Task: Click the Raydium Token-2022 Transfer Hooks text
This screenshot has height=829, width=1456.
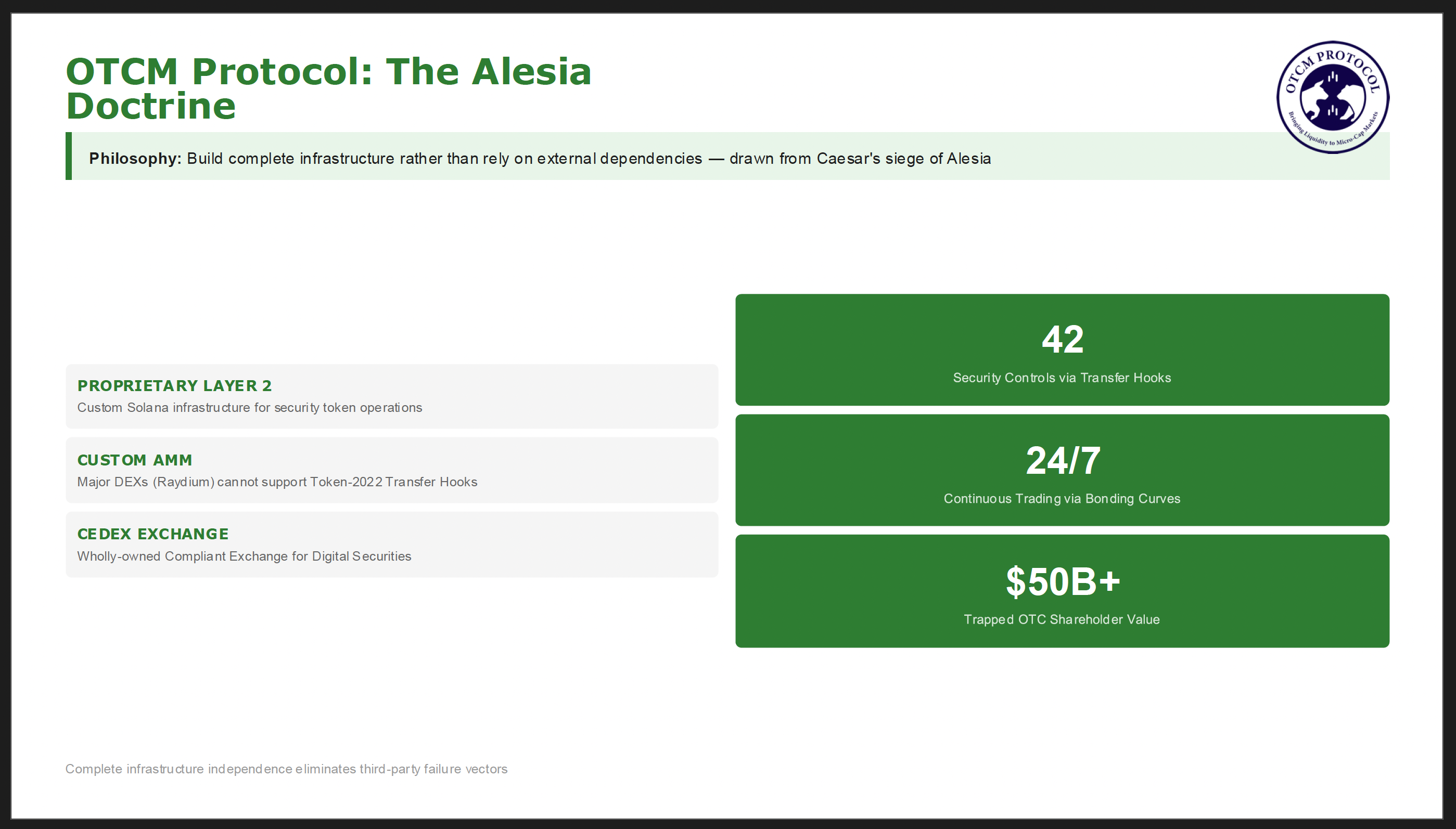Action: pyautogui.click(x=277, y=482)
